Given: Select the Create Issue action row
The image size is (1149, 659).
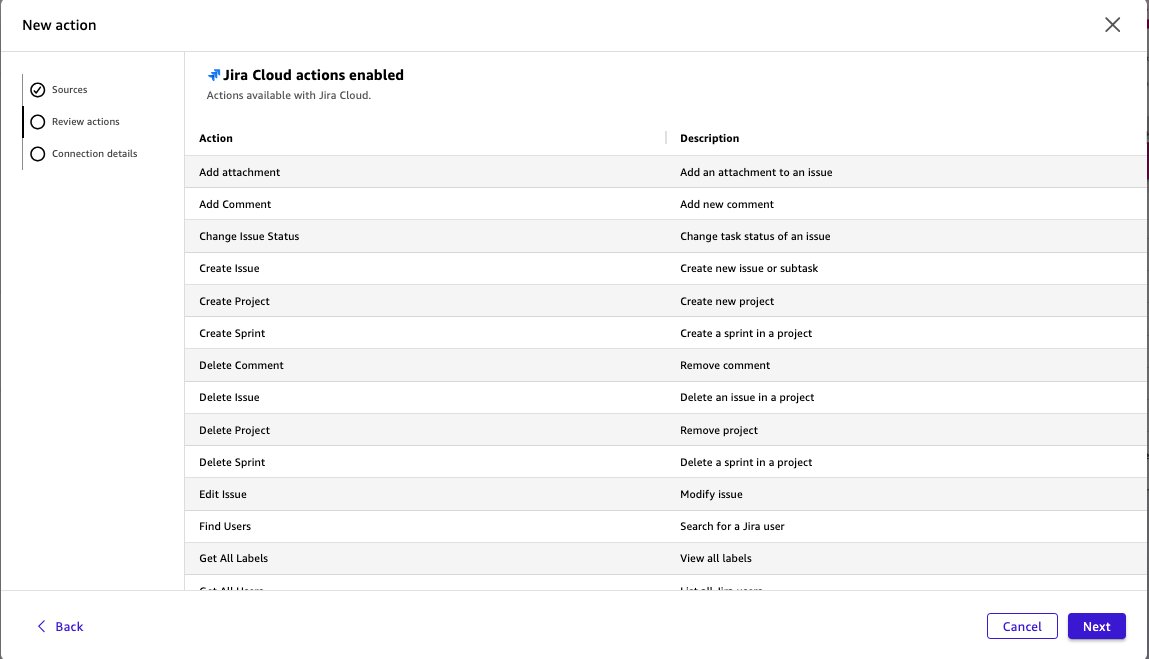Looking at the screenshot, I should click(400, 268).
